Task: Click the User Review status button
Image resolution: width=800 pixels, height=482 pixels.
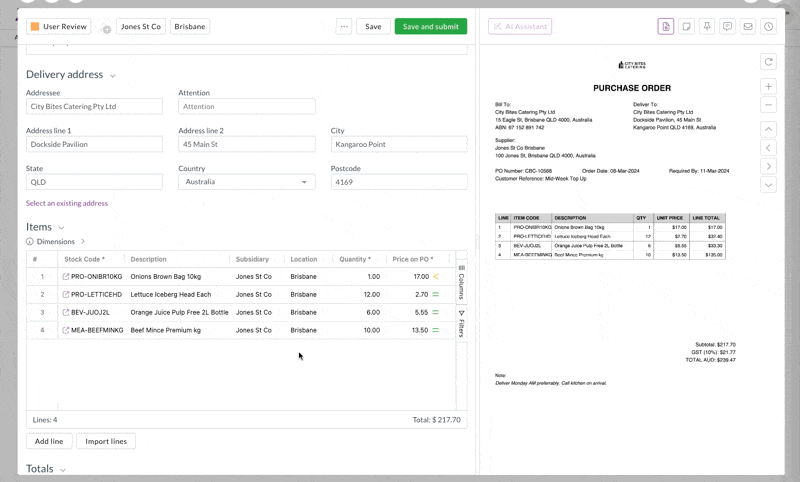Action: pyautogui.click(x=59, y=27)
